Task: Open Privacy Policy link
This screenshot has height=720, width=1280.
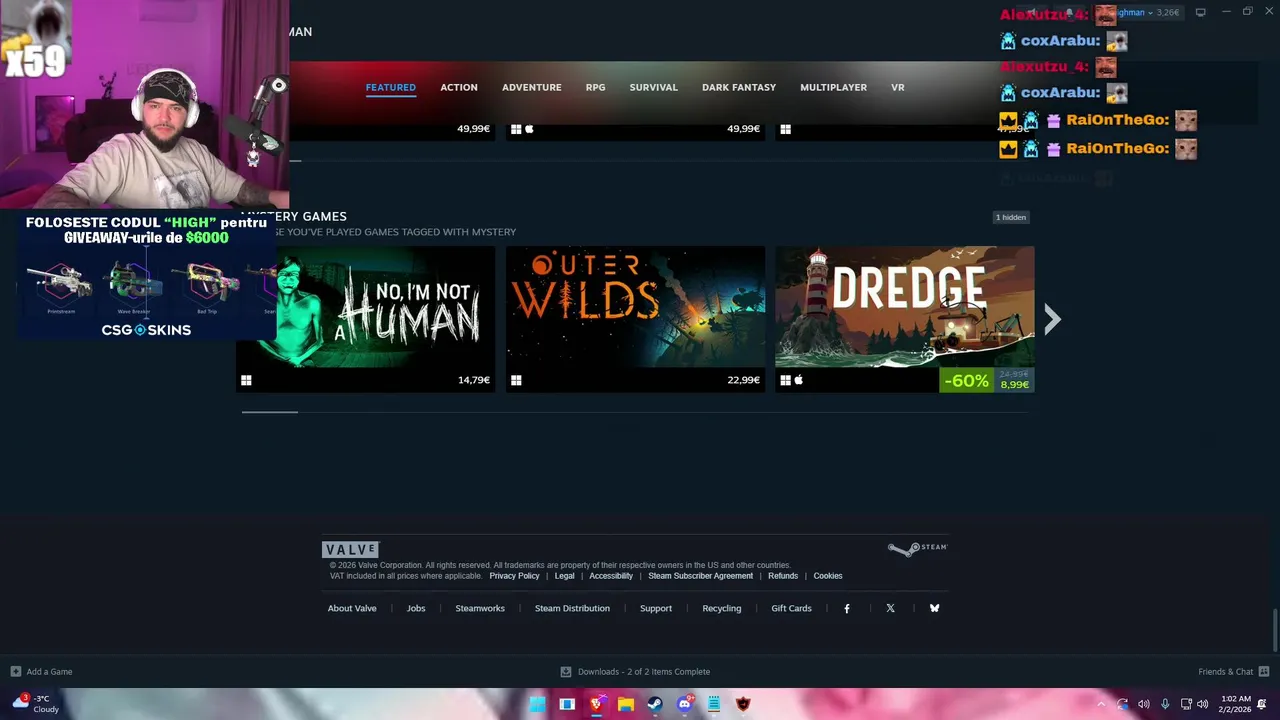Action: pos(514,576)
